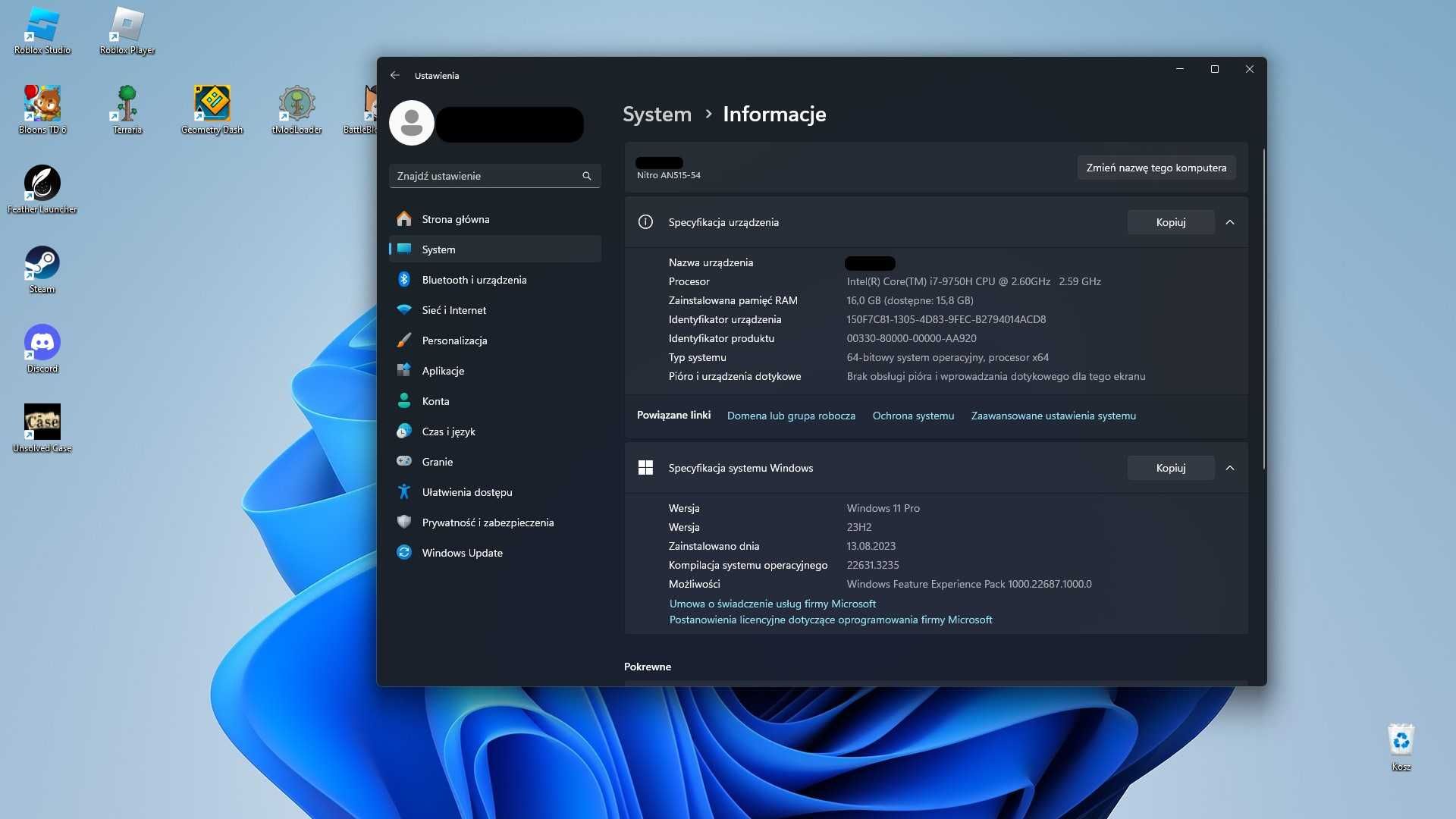Open Strona główna settings page

495,219
